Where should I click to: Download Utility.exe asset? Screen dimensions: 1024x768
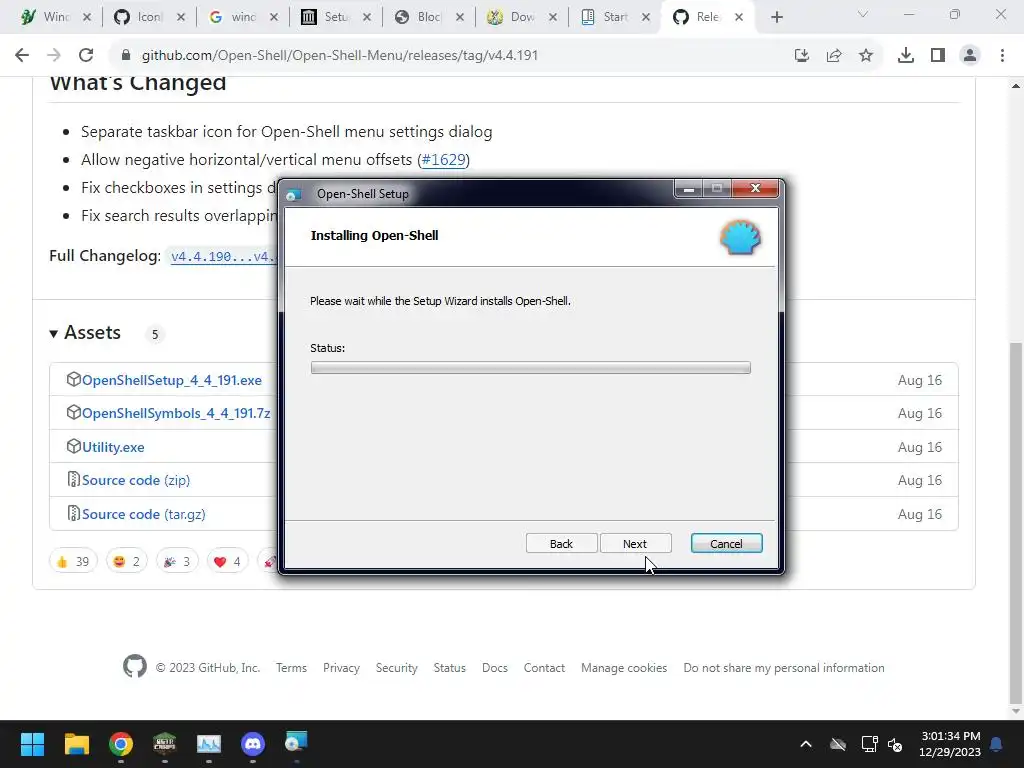click(113, 447)
